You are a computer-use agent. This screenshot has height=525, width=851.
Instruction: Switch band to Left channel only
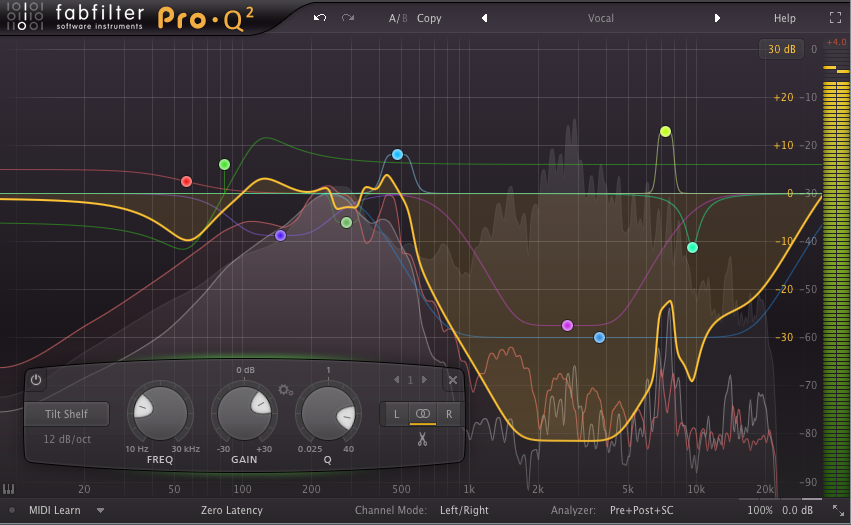[396, 413]
